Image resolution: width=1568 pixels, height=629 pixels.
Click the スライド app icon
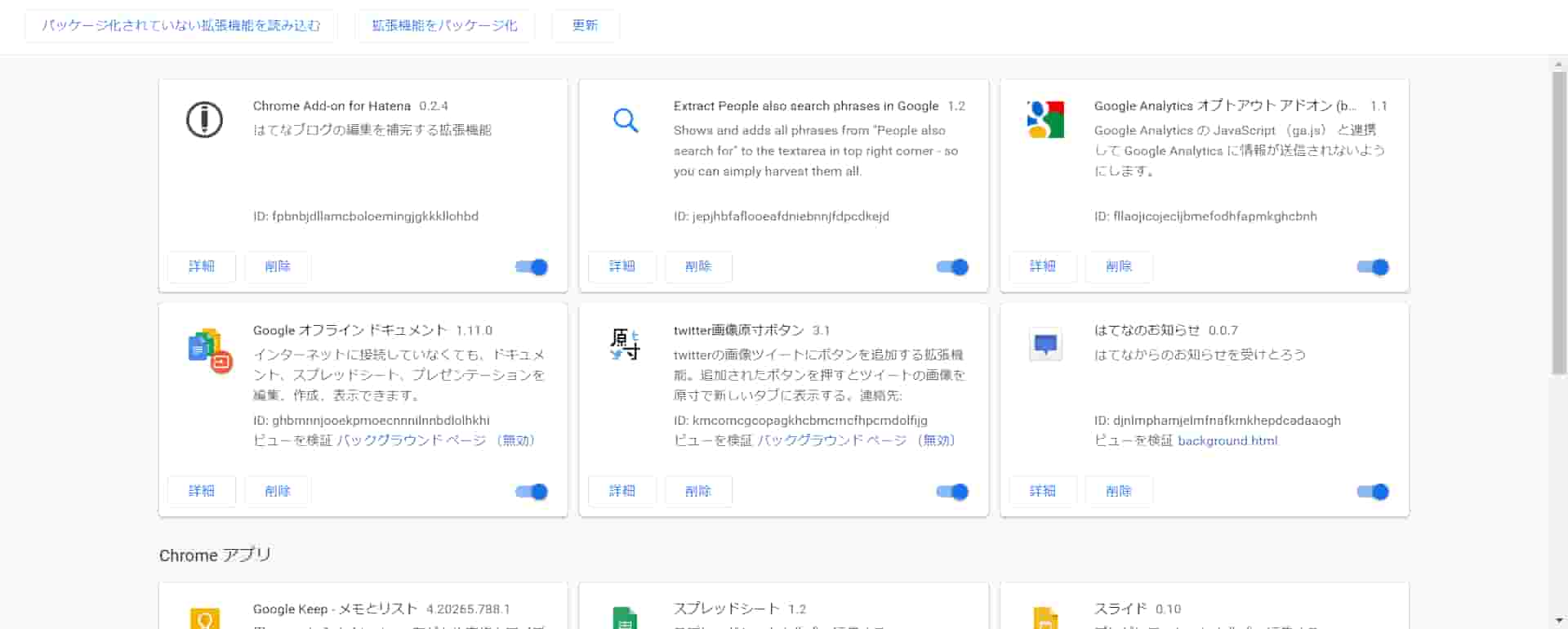click(x=1046, y=618)
